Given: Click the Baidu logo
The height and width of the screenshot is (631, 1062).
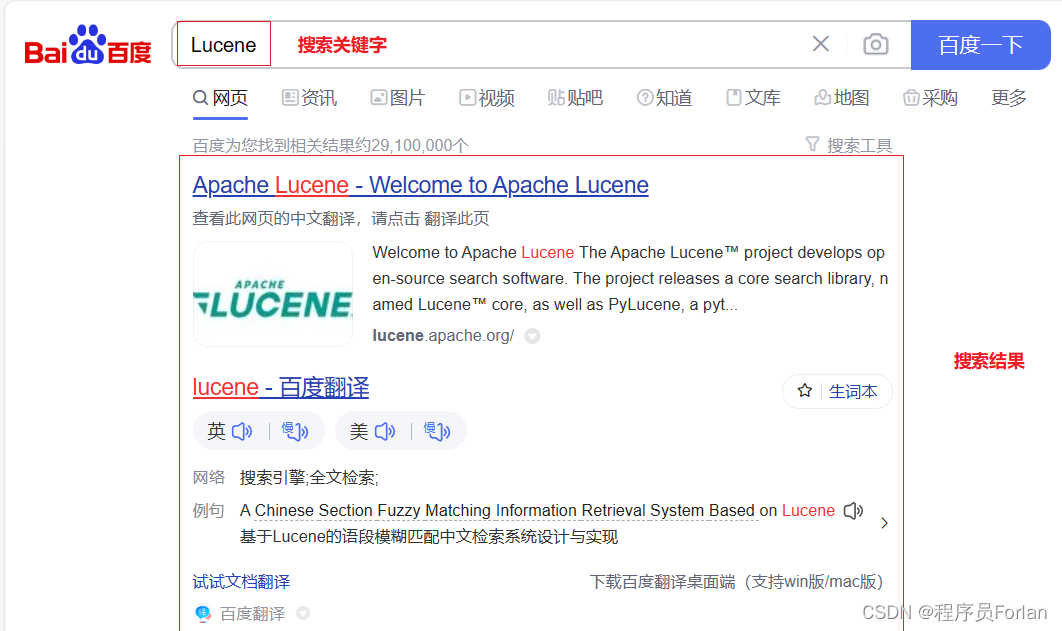Looking at the screenshot, I should (88, 45).
